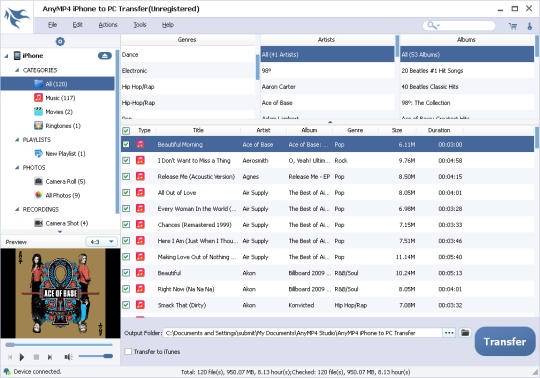The width and height of the screenshot is (540, 378).
Task: Skip to previous track in preview
Action: pos(10,357)
